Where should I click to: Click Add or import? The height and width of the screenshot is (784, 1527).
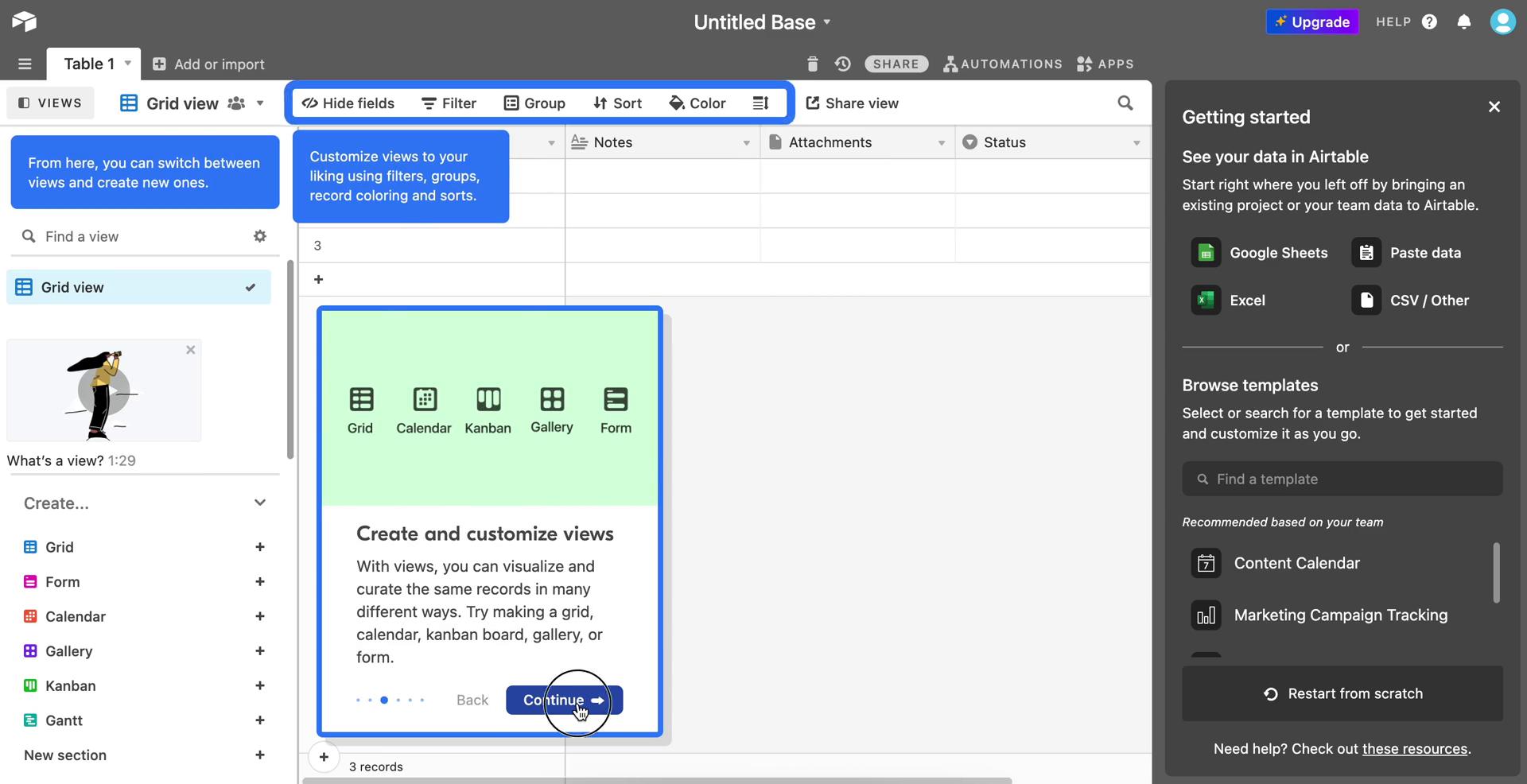pos(208,64)
